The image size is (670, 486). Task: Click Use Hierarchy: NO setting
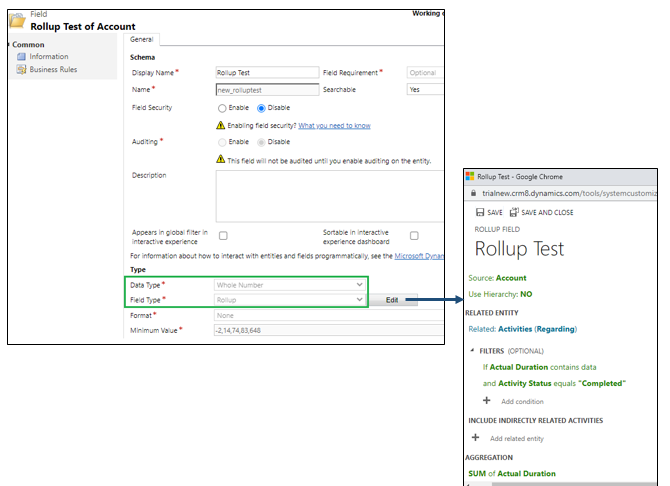click(x=500, y=294)
